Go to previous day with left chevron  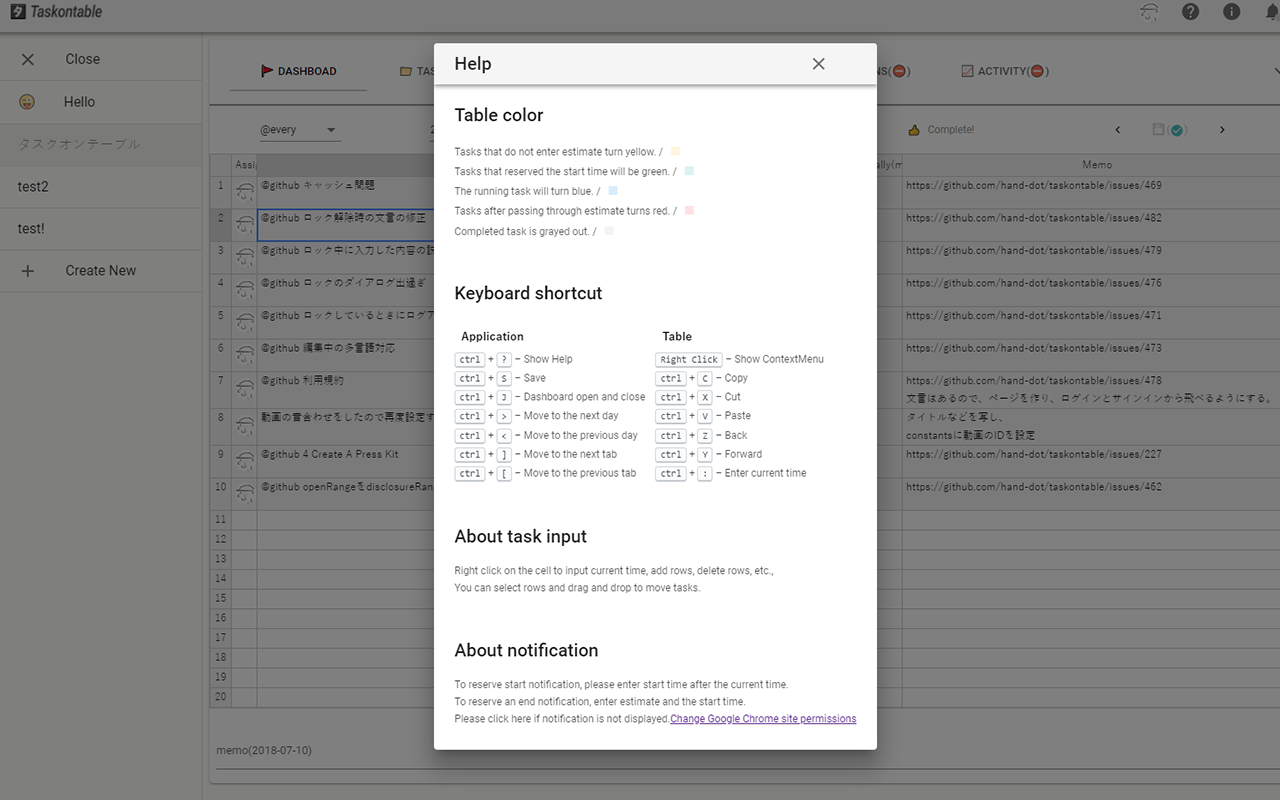point(1118,129)
